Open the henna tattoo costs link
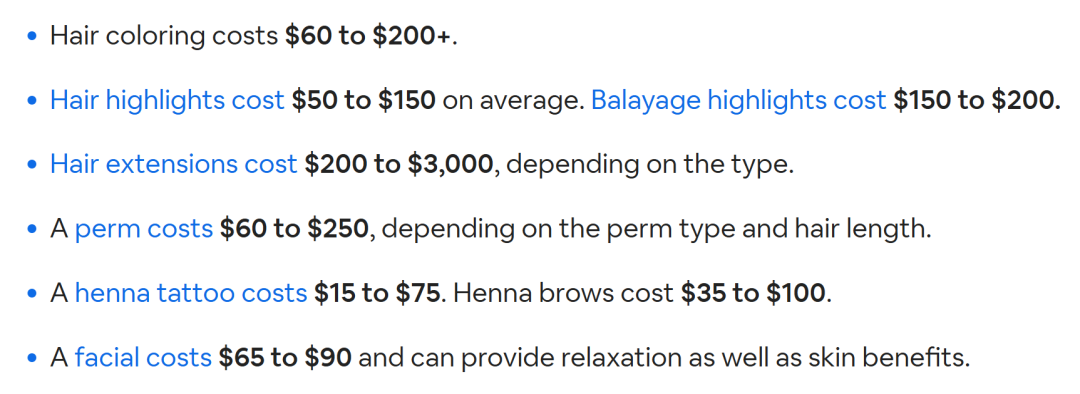 (191, 293)
